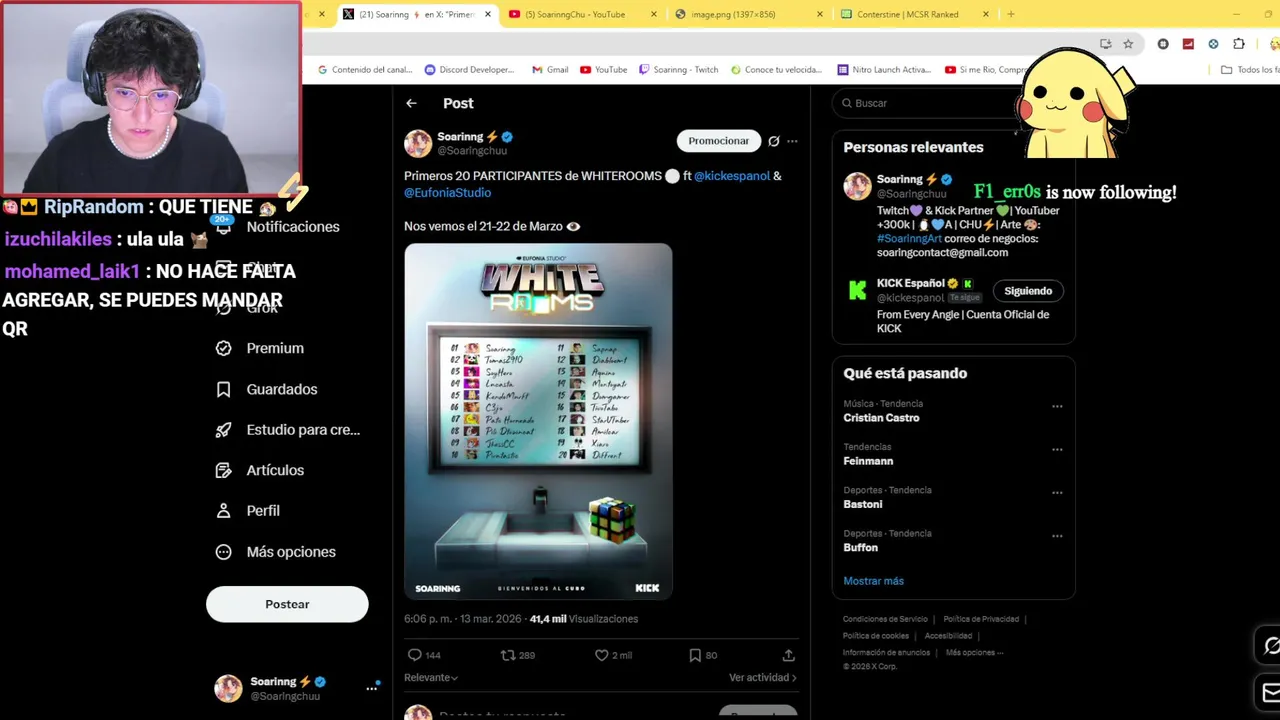Open options dots for Buffon trend
1280x720 pixels.
[x=1057, y=536]
